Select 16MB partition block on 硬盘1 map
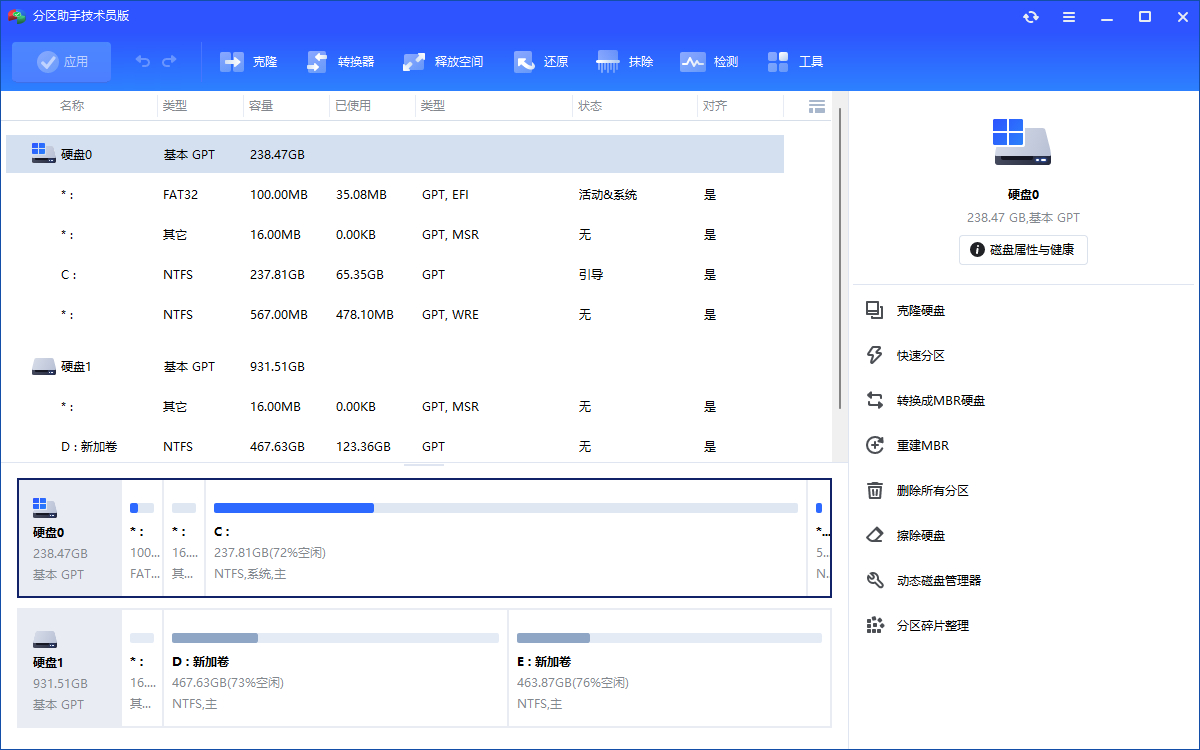The image size is (1200, 750). pyautogui.click(x=142, y=668)
